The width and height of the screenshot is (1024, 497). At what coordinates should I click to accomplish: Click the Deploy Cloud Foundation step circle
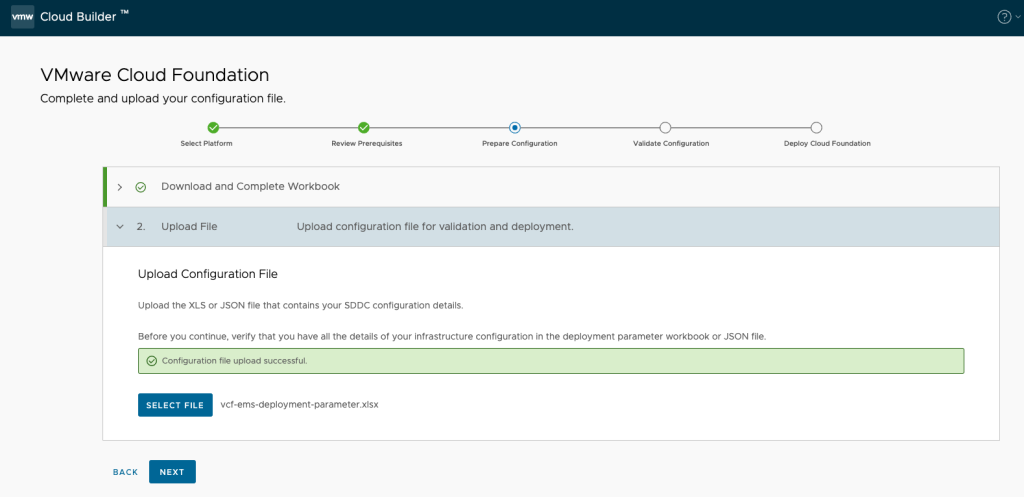pos(816,127)
